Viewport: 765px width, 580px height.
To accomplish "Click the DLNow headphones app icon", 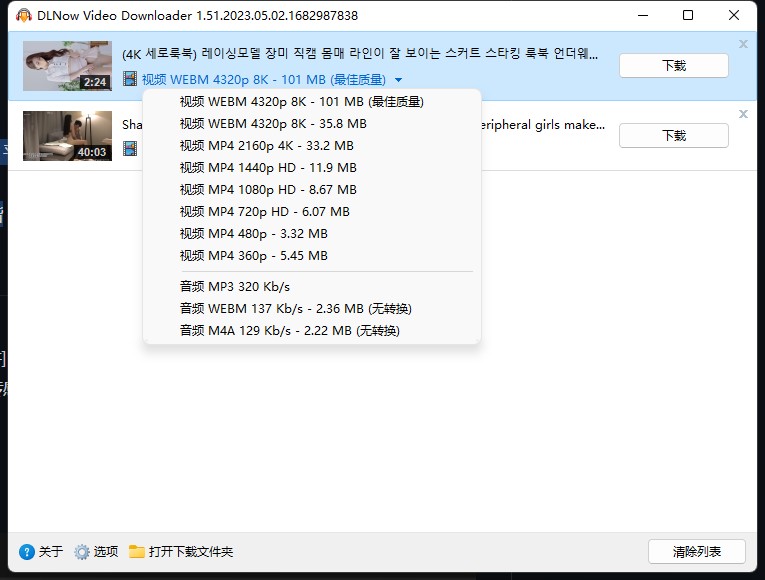I will click(23, 15).
